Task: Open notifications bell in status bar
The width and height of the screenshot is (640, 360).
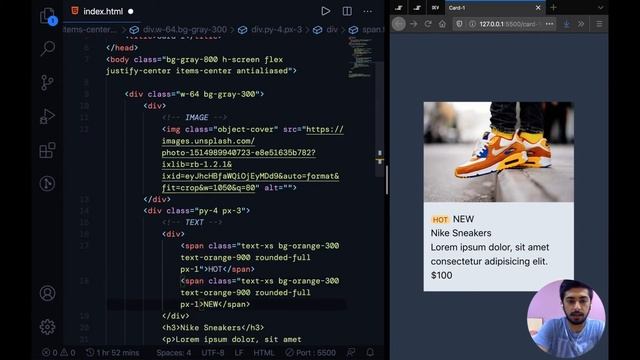Action: pos(370,353)
